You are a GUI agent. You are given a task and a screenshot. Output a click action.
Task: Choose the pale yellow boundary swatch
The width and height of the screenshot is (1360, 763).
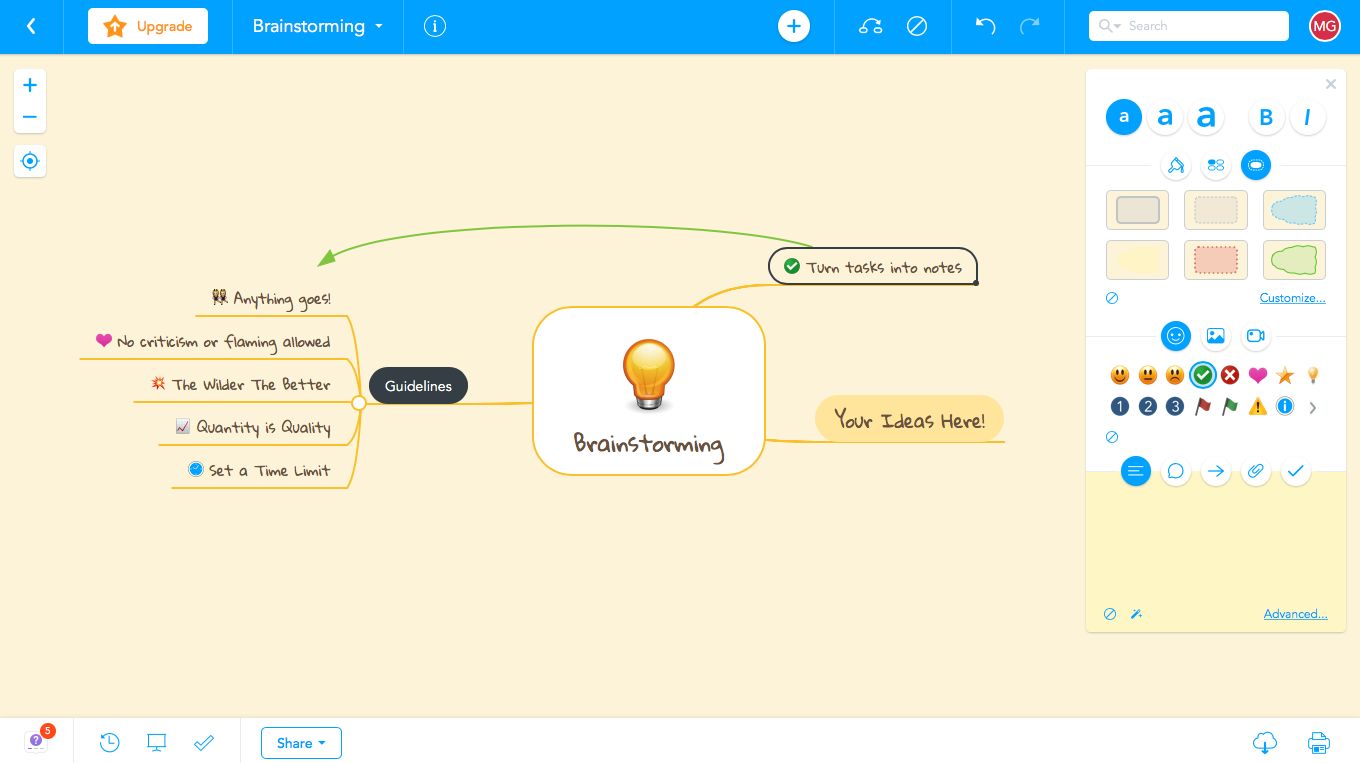(1138, 260)
